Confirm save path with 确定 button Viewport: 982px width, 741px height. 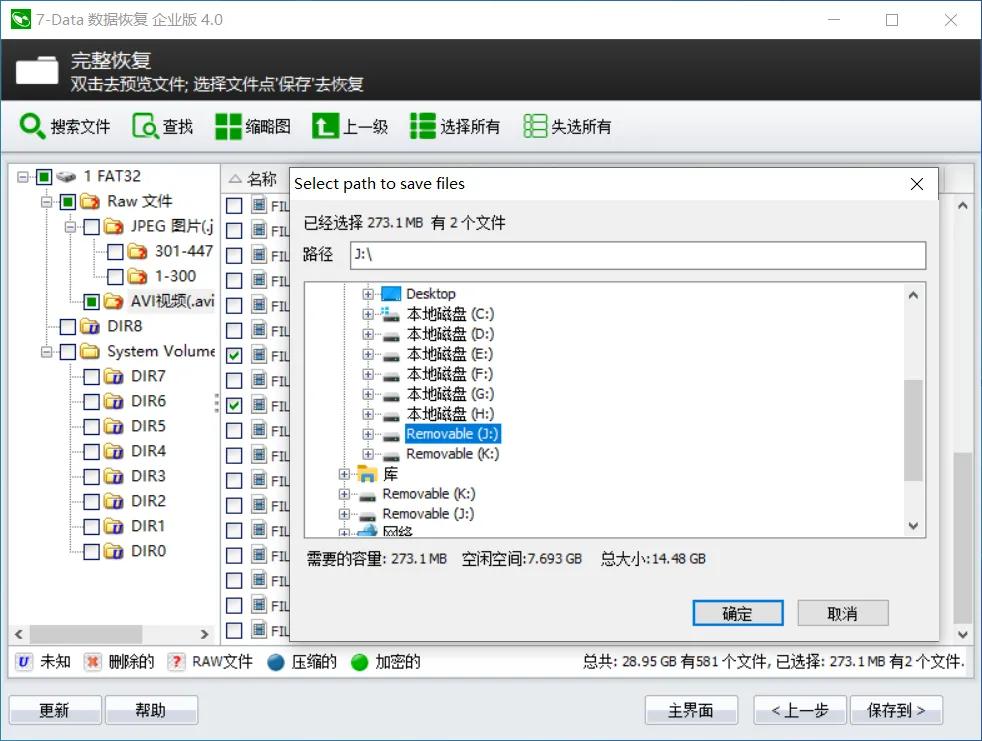(x=737, y=612)
